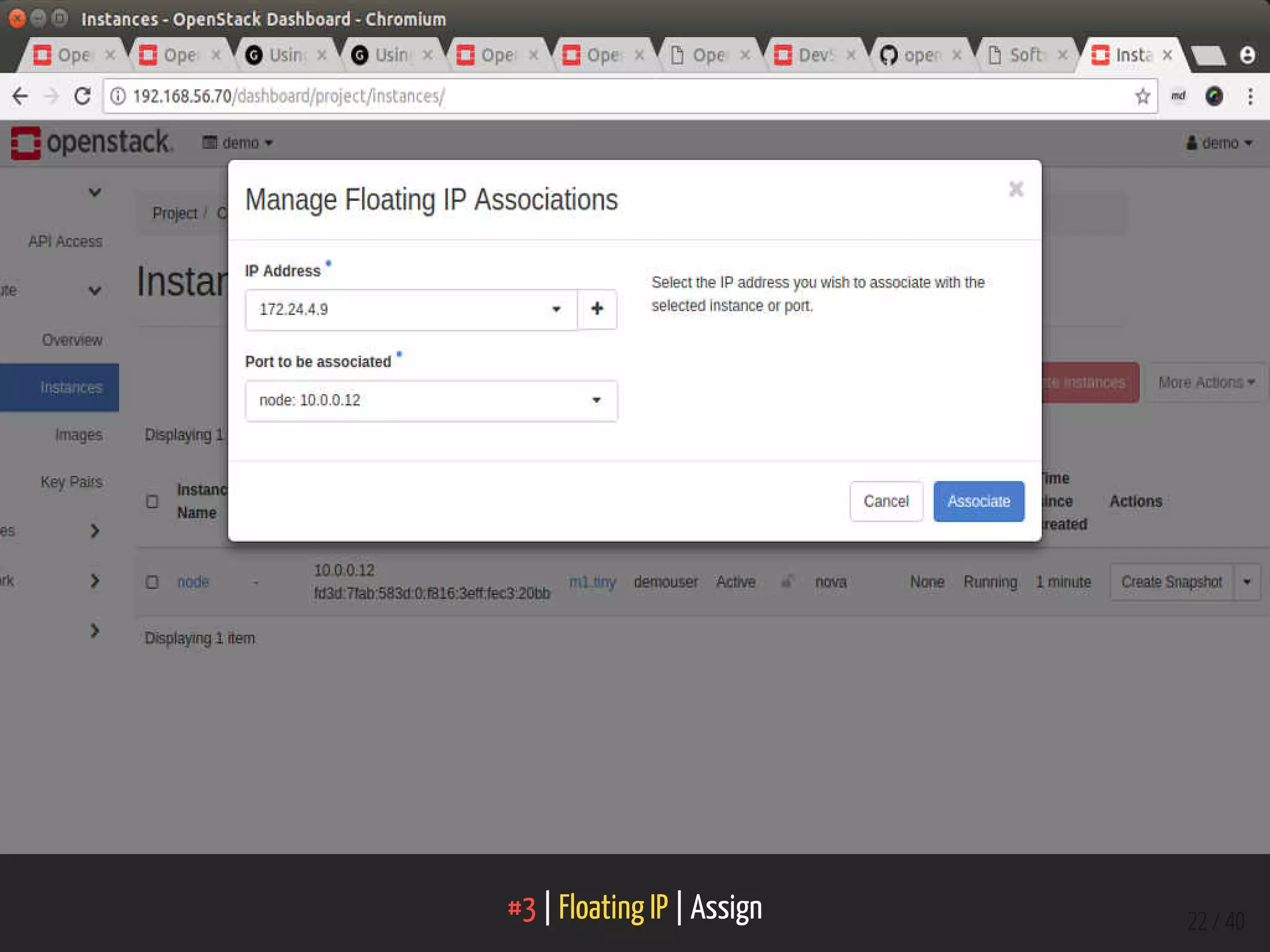
Task: Open the md extension icon
Action: (x=1178, y=96)
